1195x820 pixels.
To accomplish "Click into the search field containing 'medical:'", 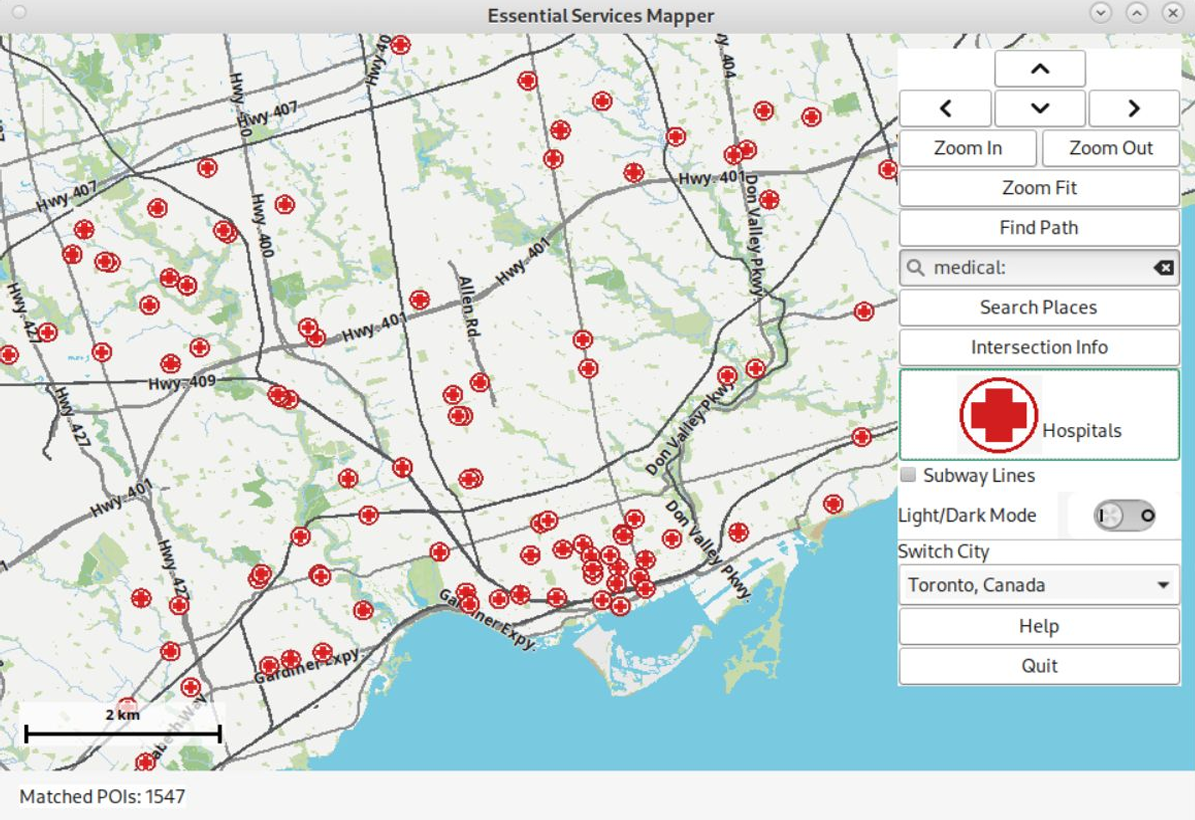I will point(1040,267).
